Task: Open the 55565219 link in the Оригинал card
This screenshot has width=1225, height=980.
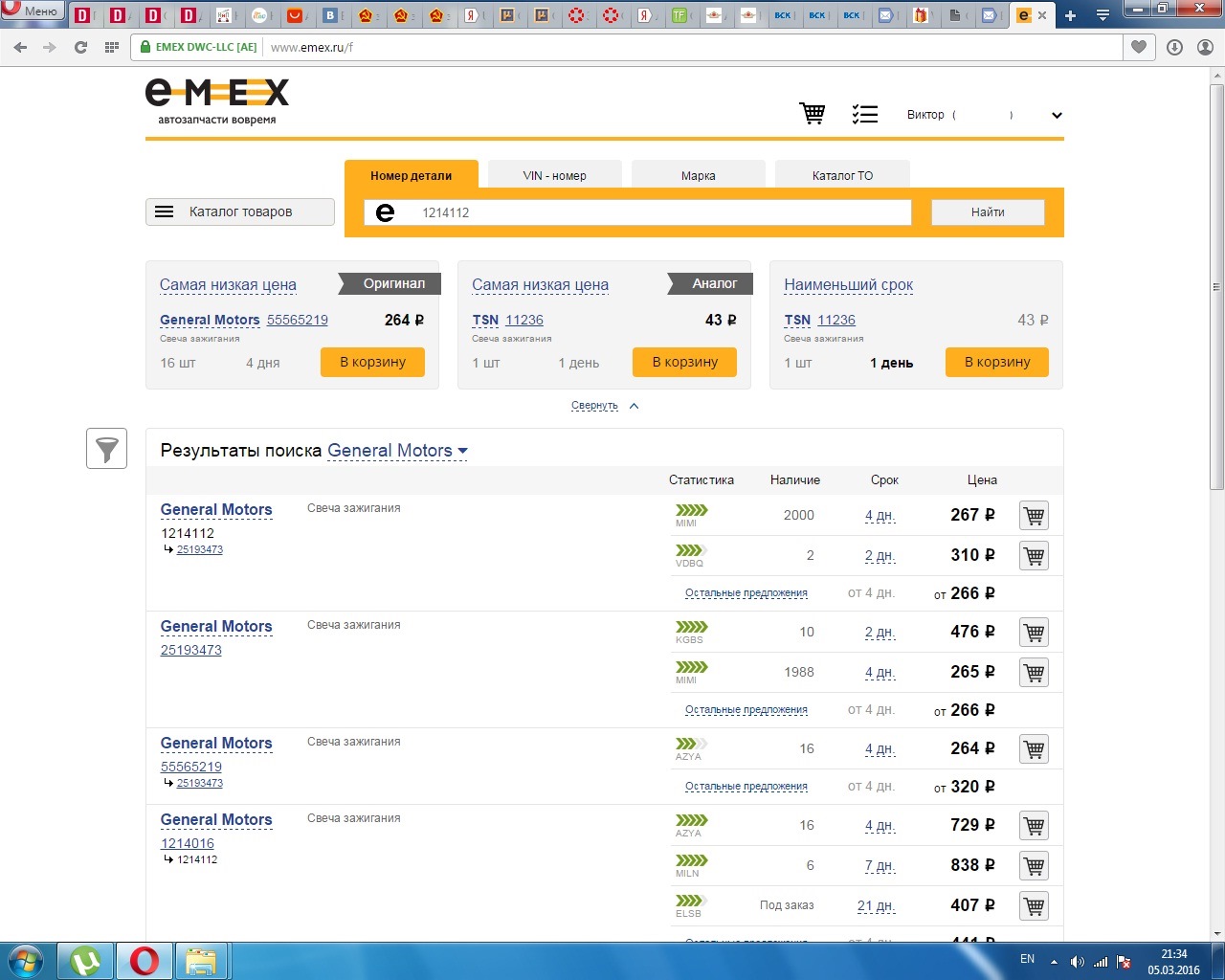Action: click(298, 320)
